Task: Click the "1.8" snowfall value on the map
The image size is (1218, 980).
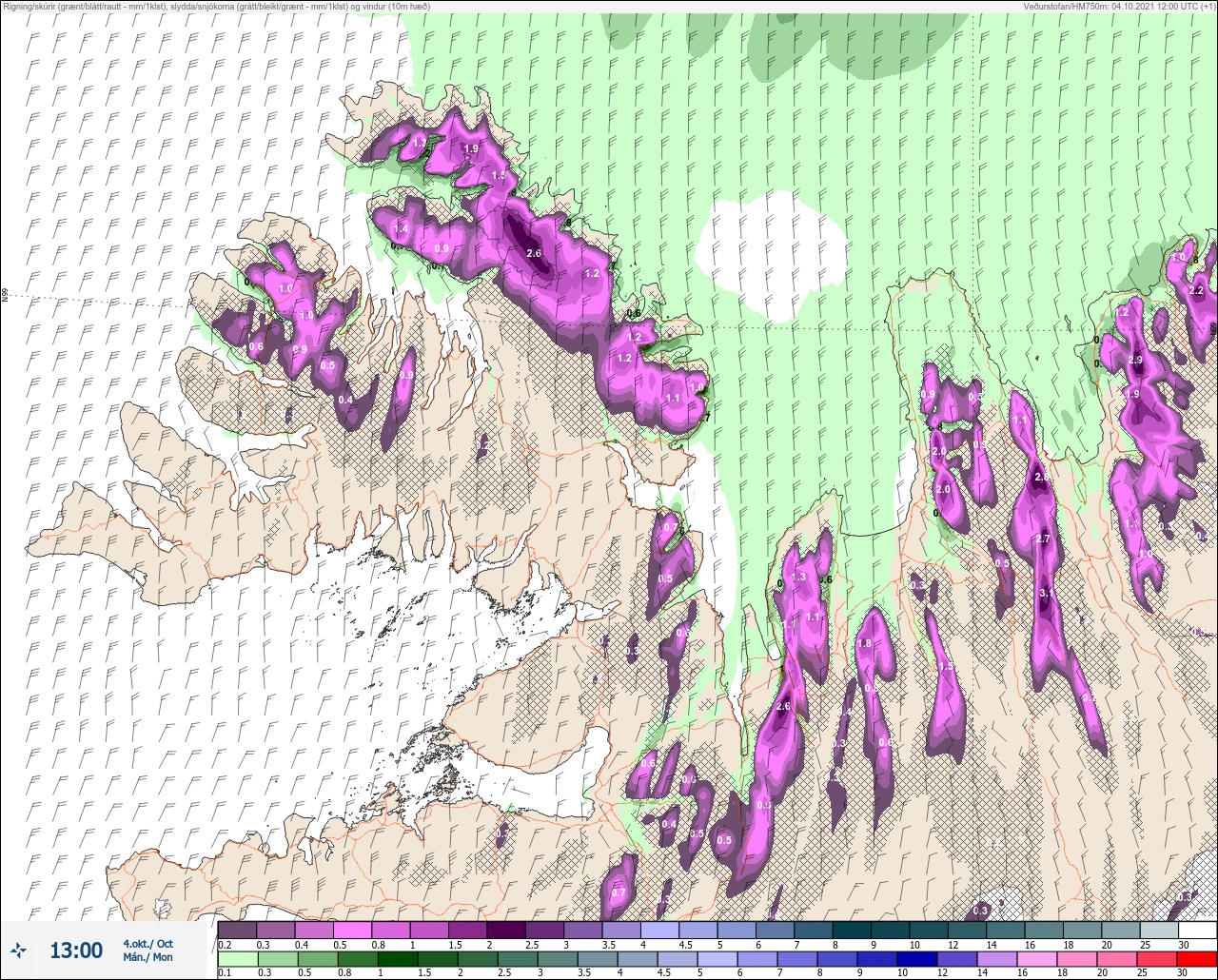Action: pyautogui.click(x=865, y=644)
